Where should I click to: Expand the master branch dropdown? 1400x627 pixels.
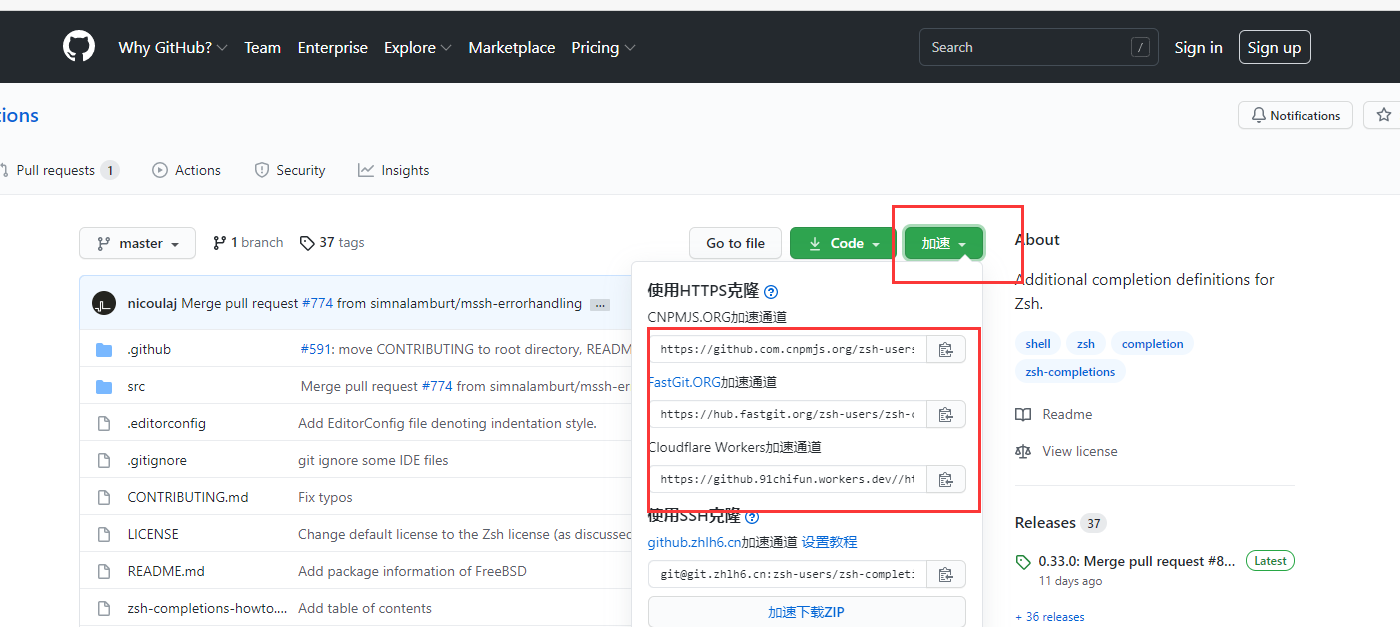137,242
